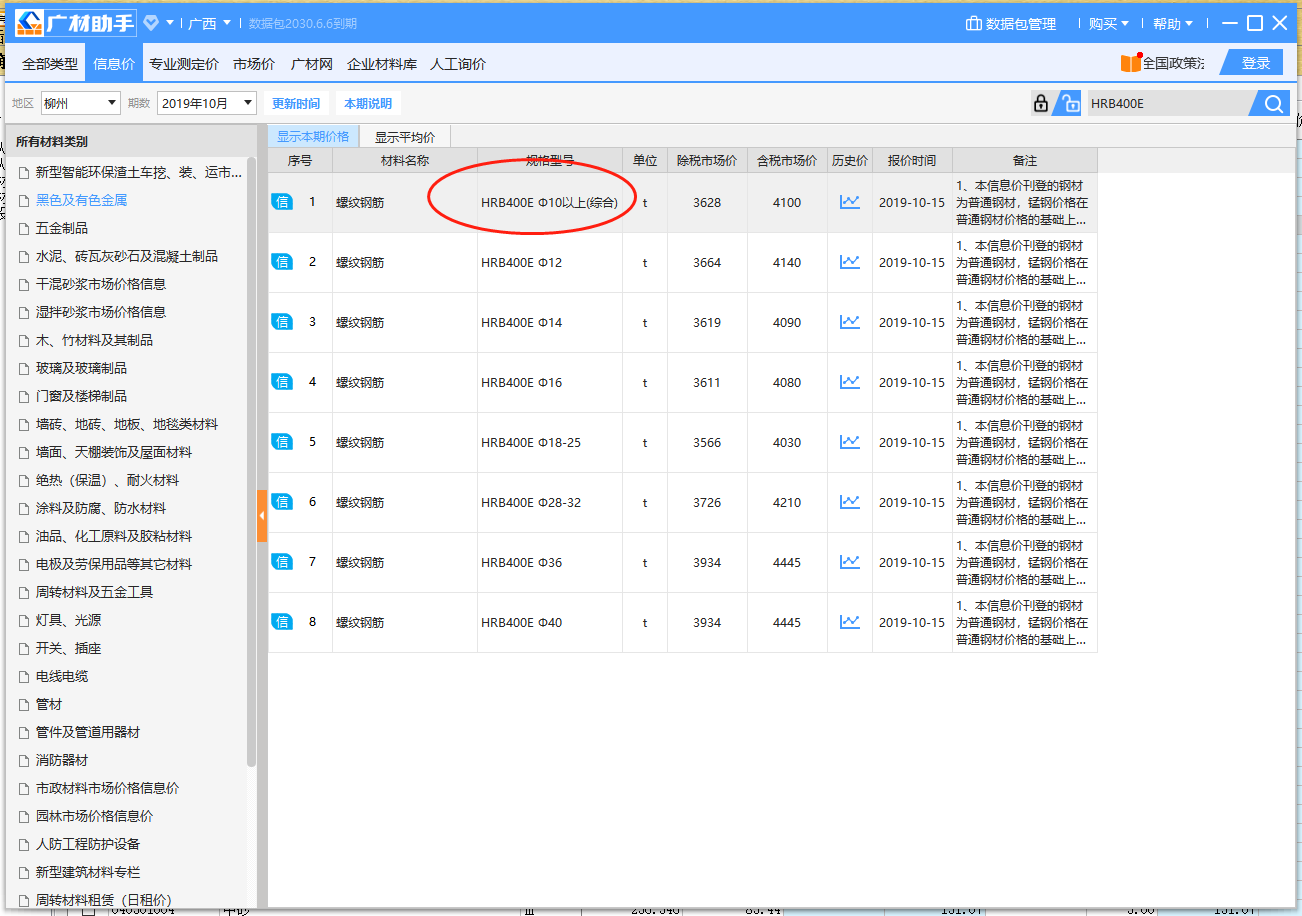
Task: Show 显示平均价 view
Action: point(405,137)
